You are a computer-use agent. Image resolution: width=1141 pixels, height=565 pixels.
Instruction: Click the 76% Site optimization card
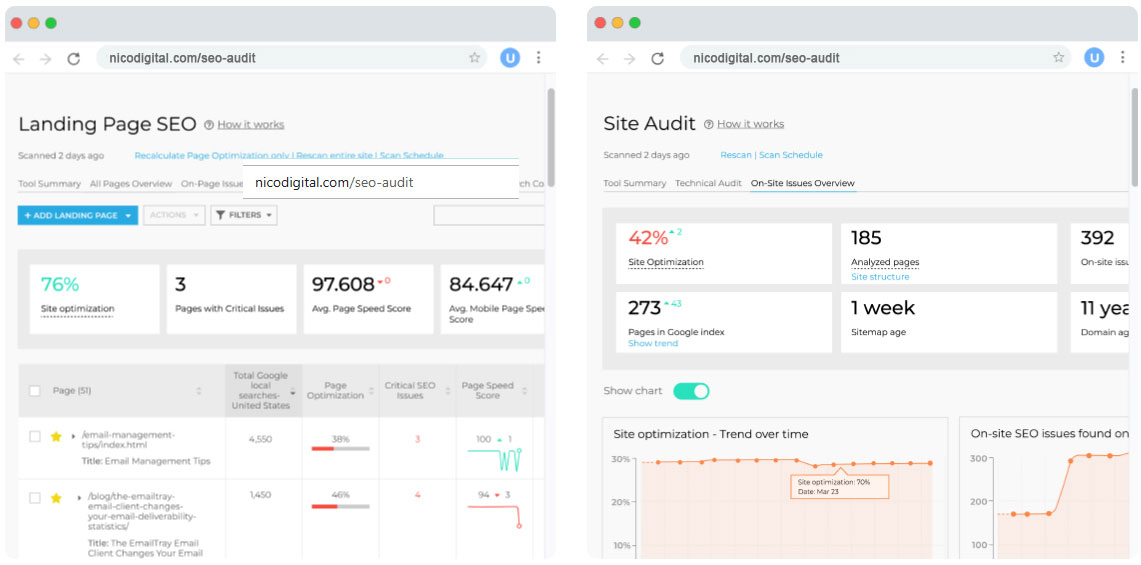click(95, 299)
